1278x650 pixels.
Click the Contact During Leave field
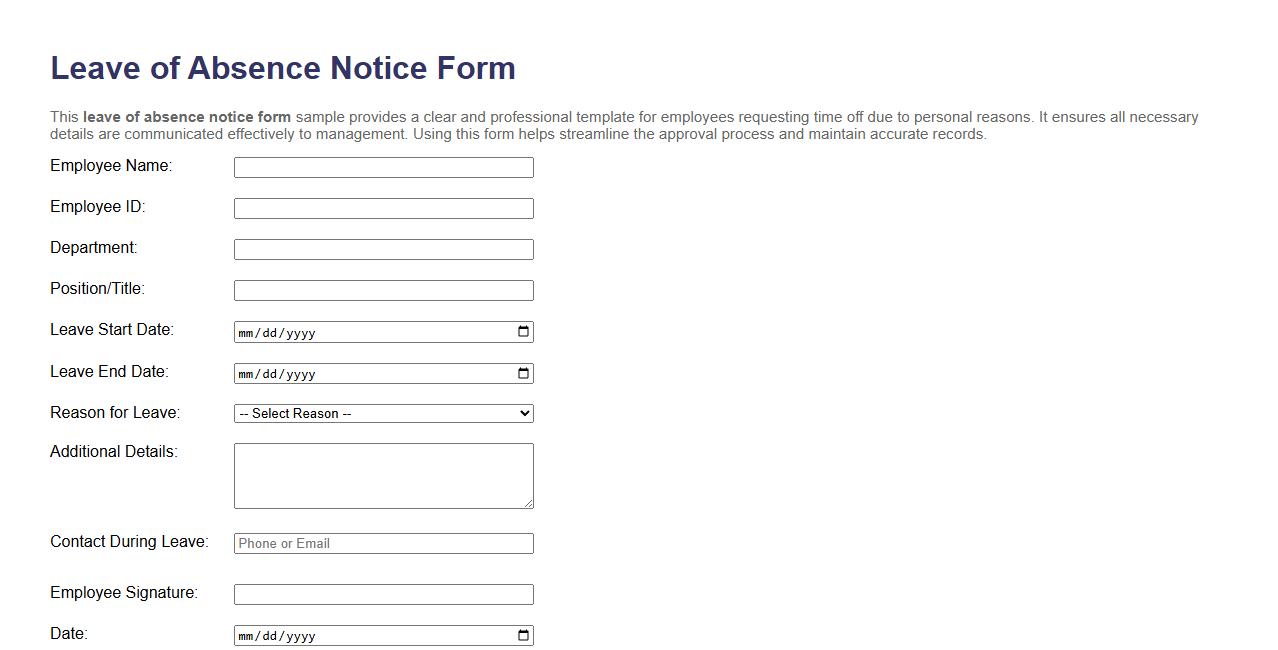383,543
